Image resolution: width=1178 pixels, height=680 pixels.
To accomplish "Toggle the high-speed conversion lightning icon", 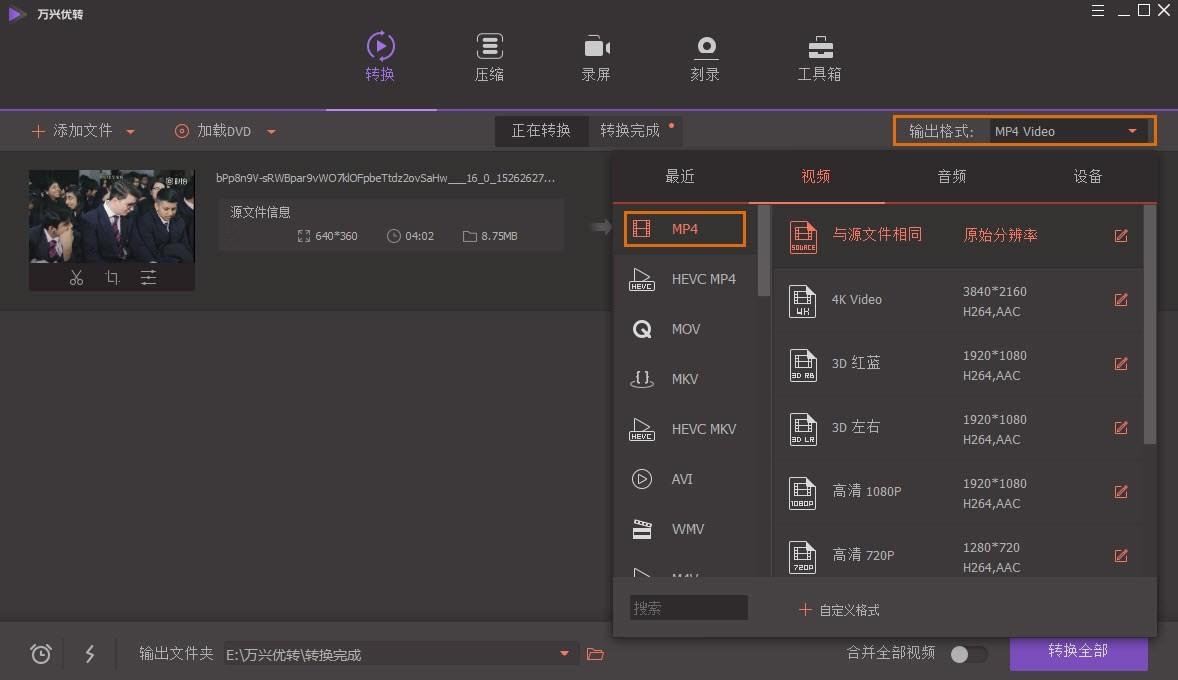I will [x=89, y=654].
